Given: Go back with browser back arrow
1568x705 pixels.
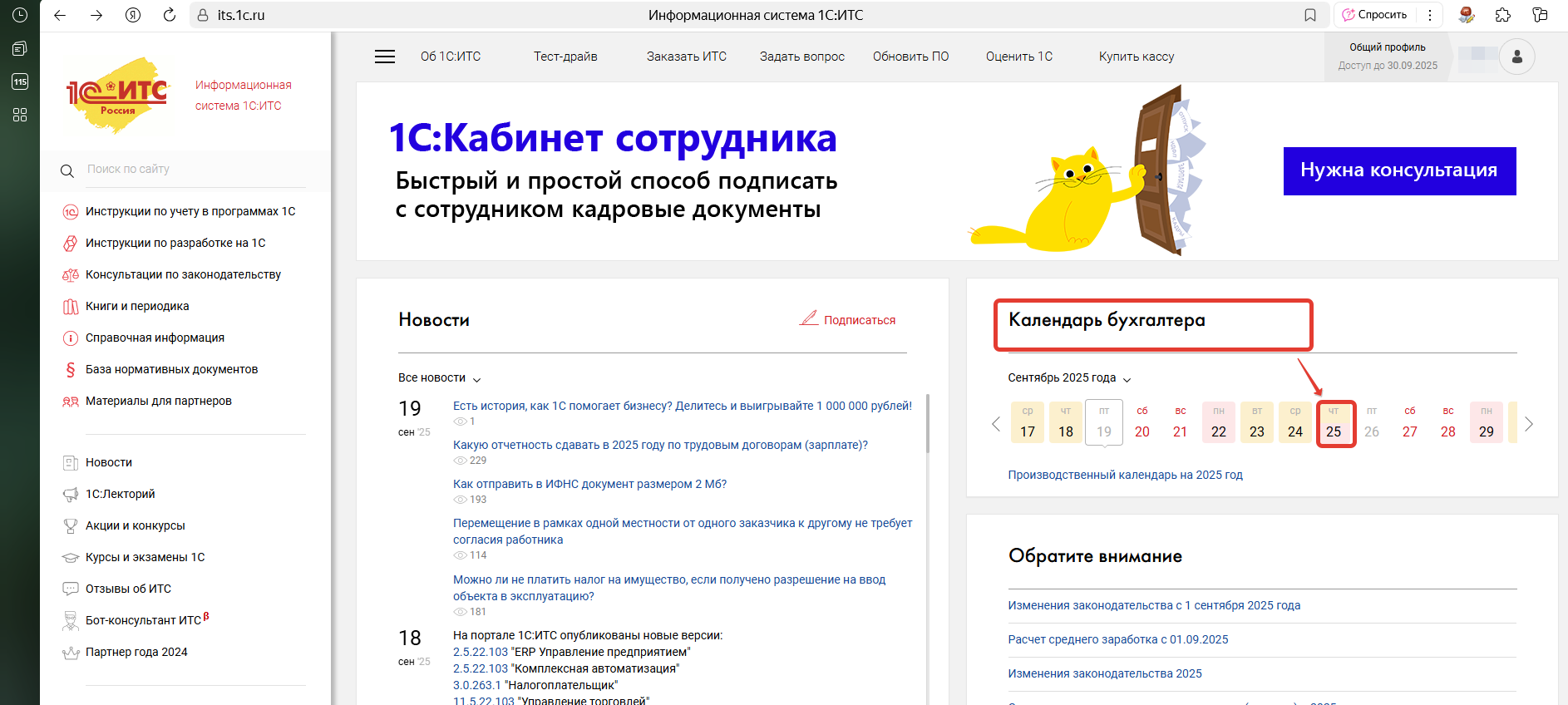Looking at the screenshot, I should [60, 15].
